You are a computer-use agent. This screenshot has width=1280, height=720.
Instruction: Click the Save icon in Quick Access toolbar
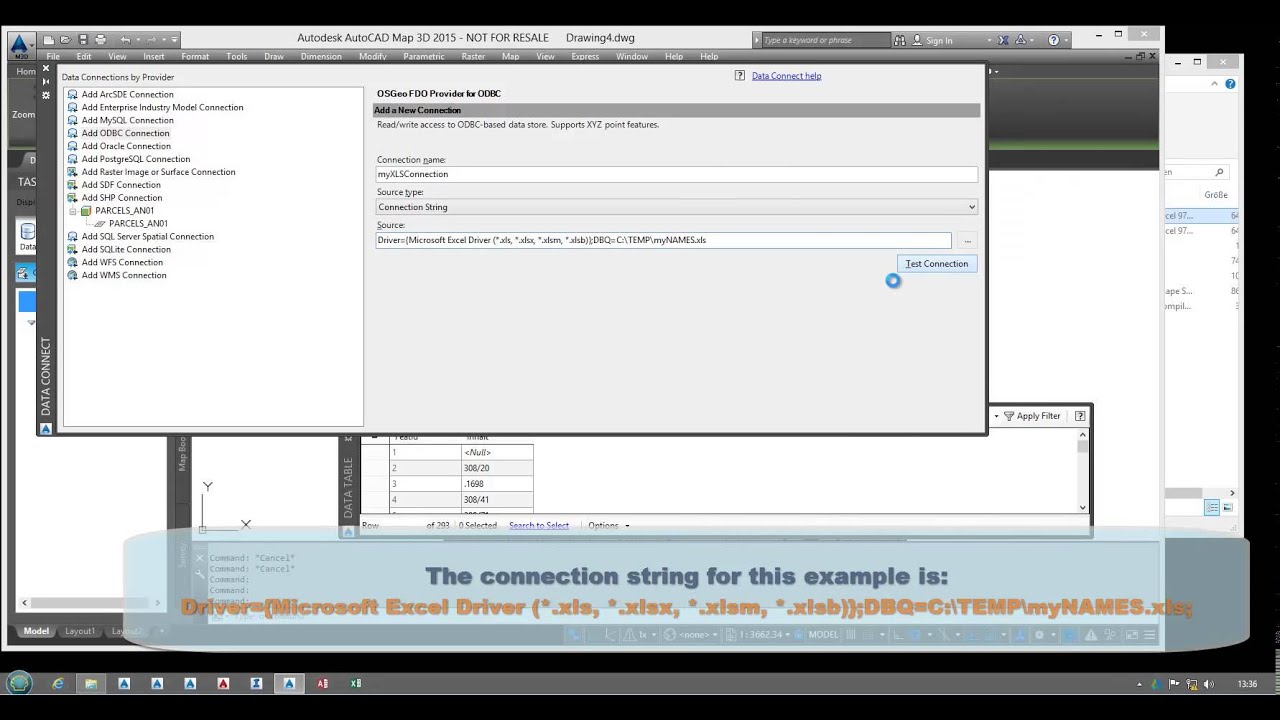82,40
